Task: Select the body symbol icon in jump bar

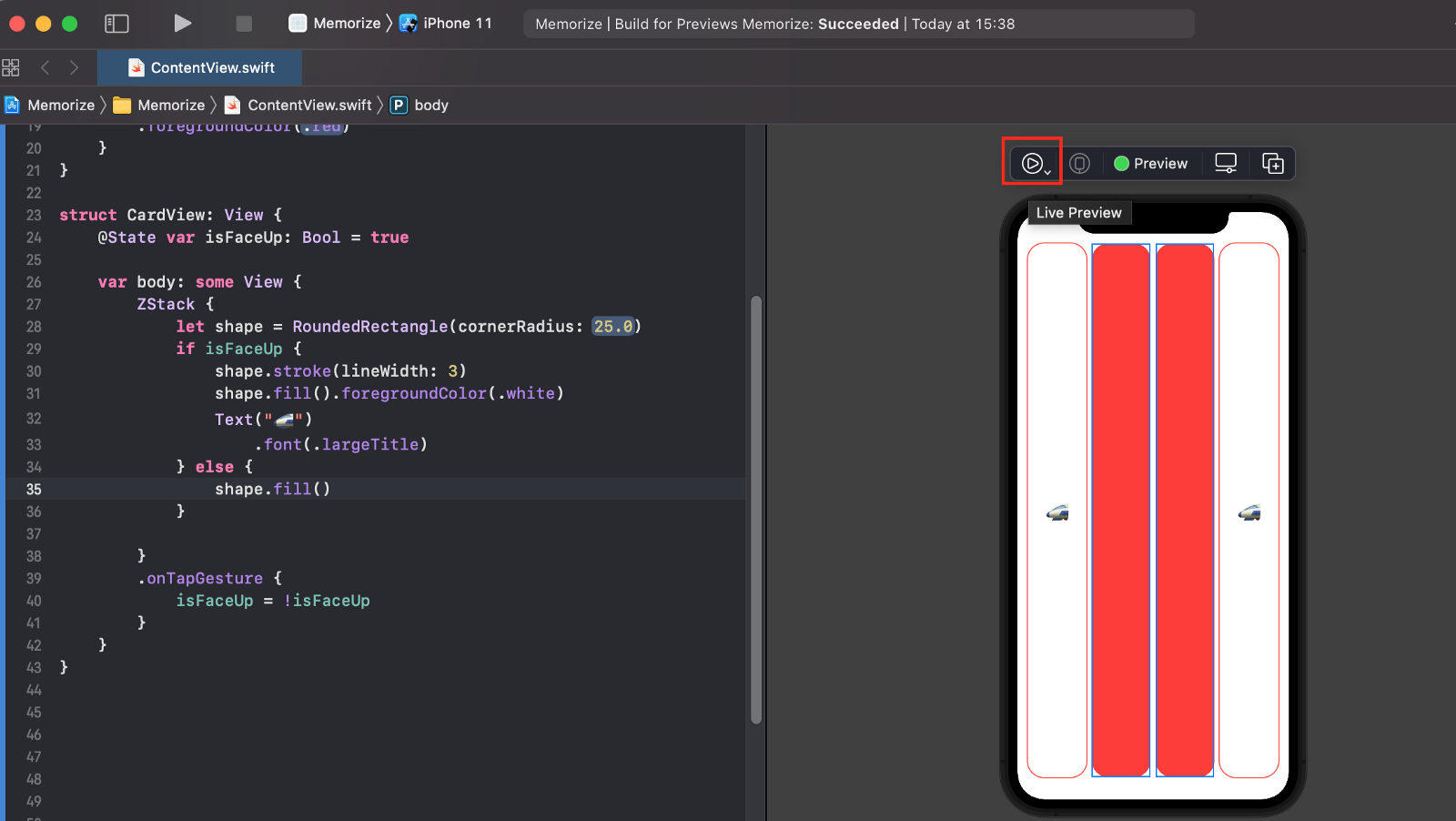Action: pyautogui.click(x=399, y=105)
